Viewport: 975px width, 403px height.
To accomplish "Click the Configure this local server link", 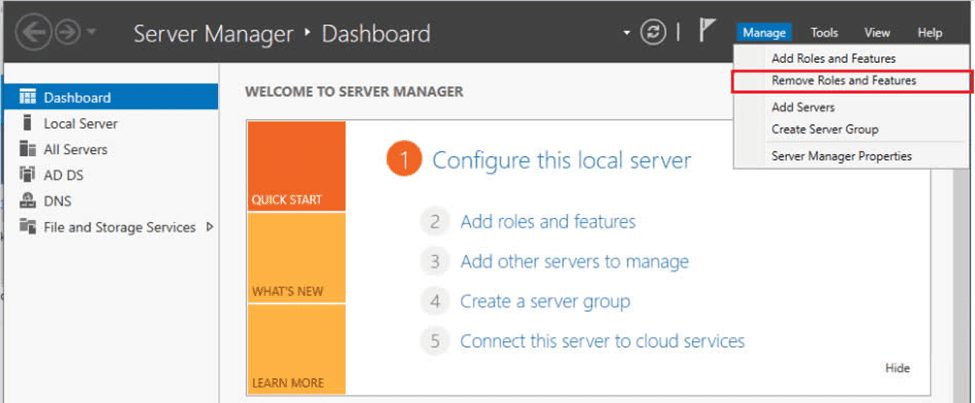I will point(561,160).
